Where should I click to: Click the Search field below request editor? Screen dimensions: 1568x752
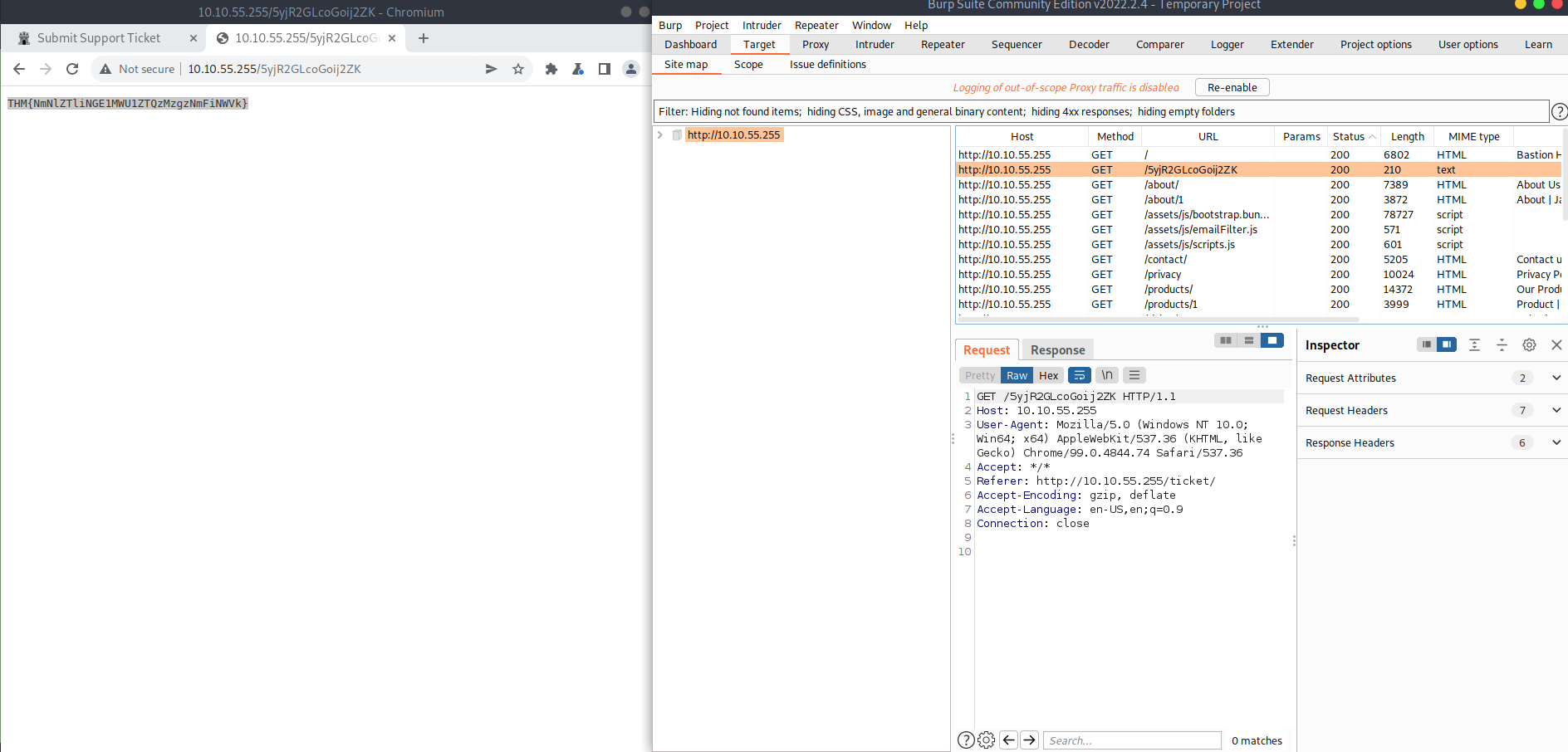click(x=1132, y=740)
